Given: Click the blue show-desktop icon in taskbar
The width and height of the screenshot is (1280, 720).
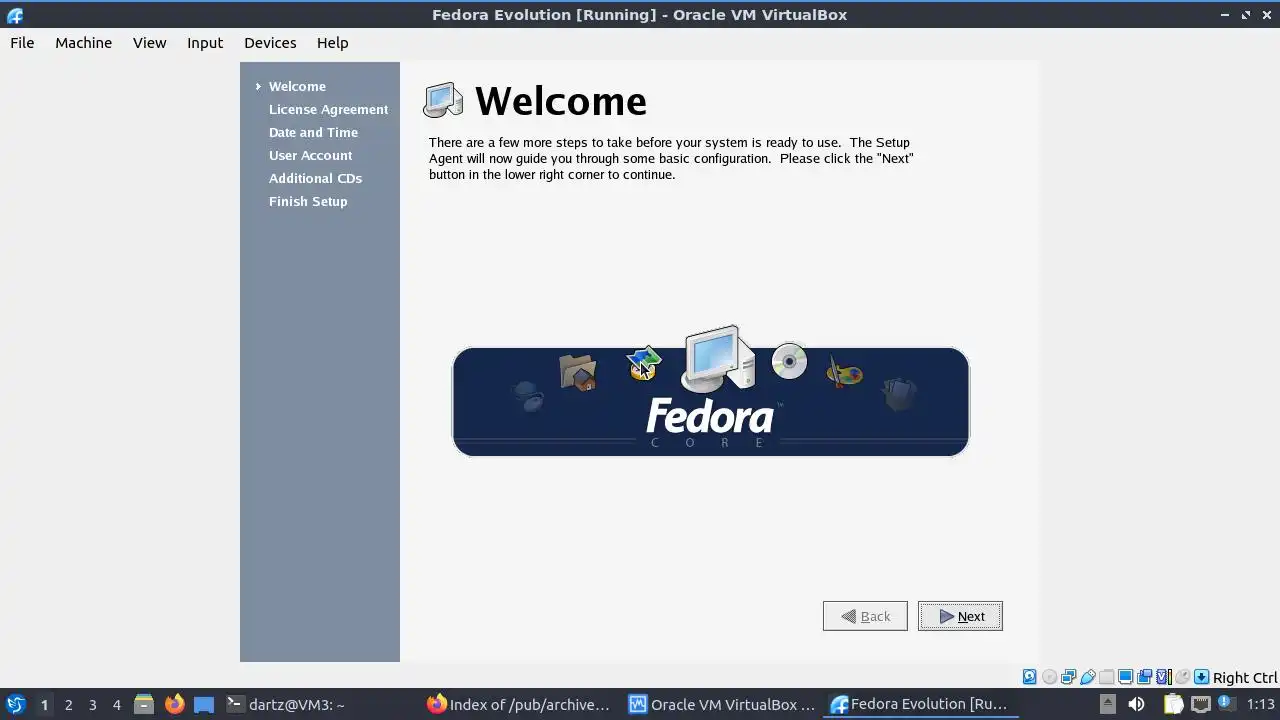Looking at the screenshot, I should (x=204, y=704).
